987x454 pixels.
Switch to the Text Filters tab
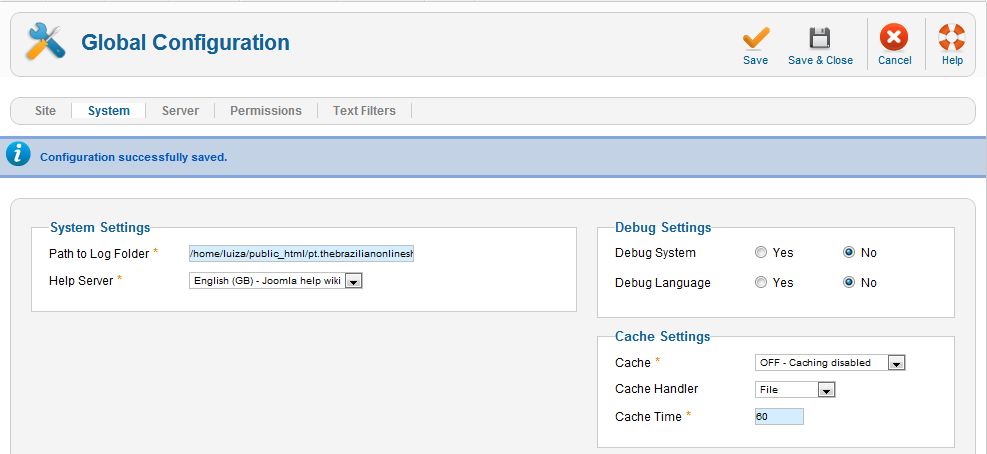[364, 111]
